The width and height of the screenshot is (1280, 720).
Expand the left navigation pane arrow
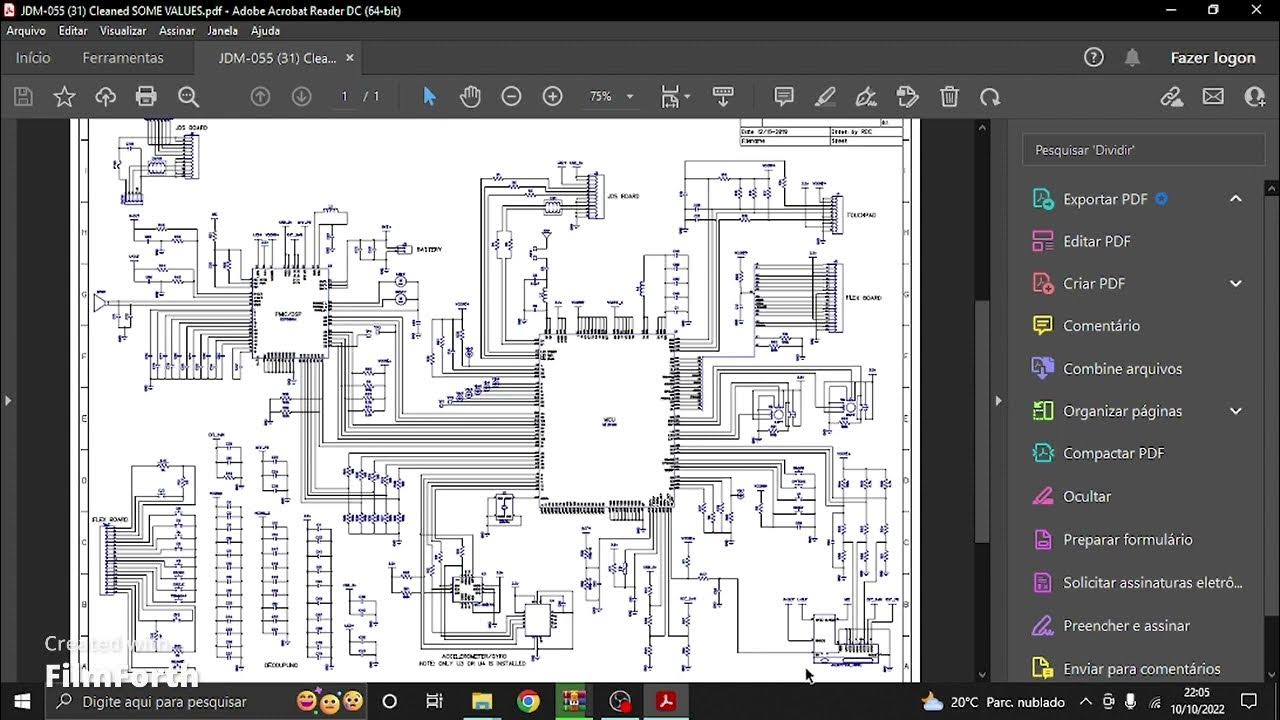(8, 401)
